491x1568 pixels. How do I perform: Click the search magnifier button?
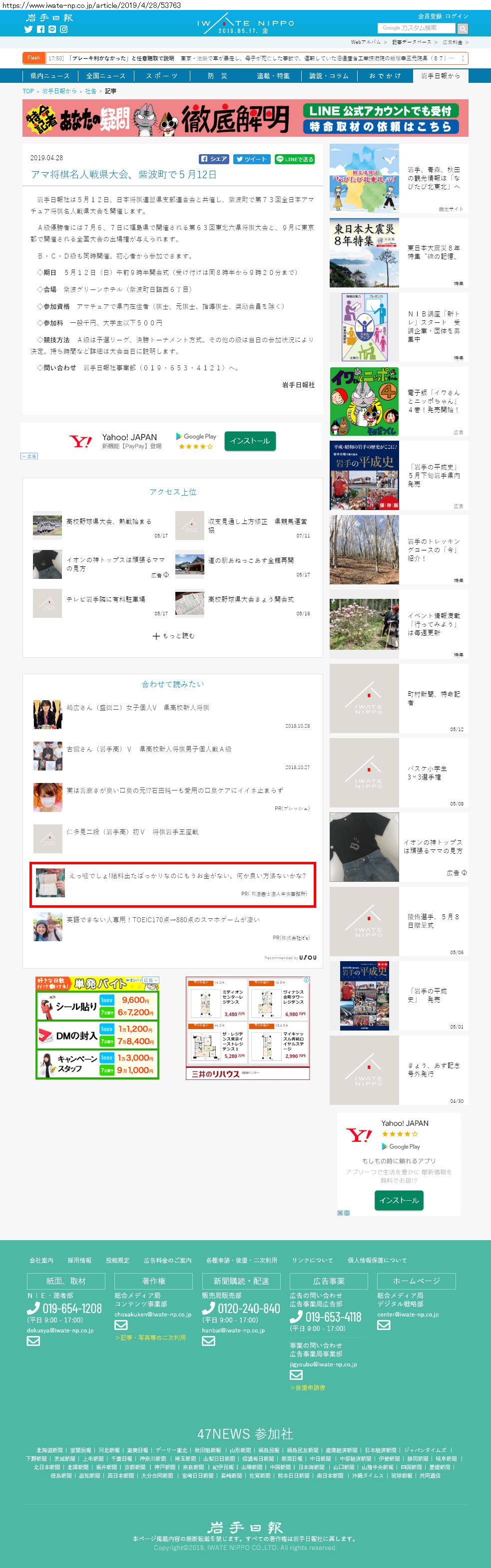tap(463, 28)
